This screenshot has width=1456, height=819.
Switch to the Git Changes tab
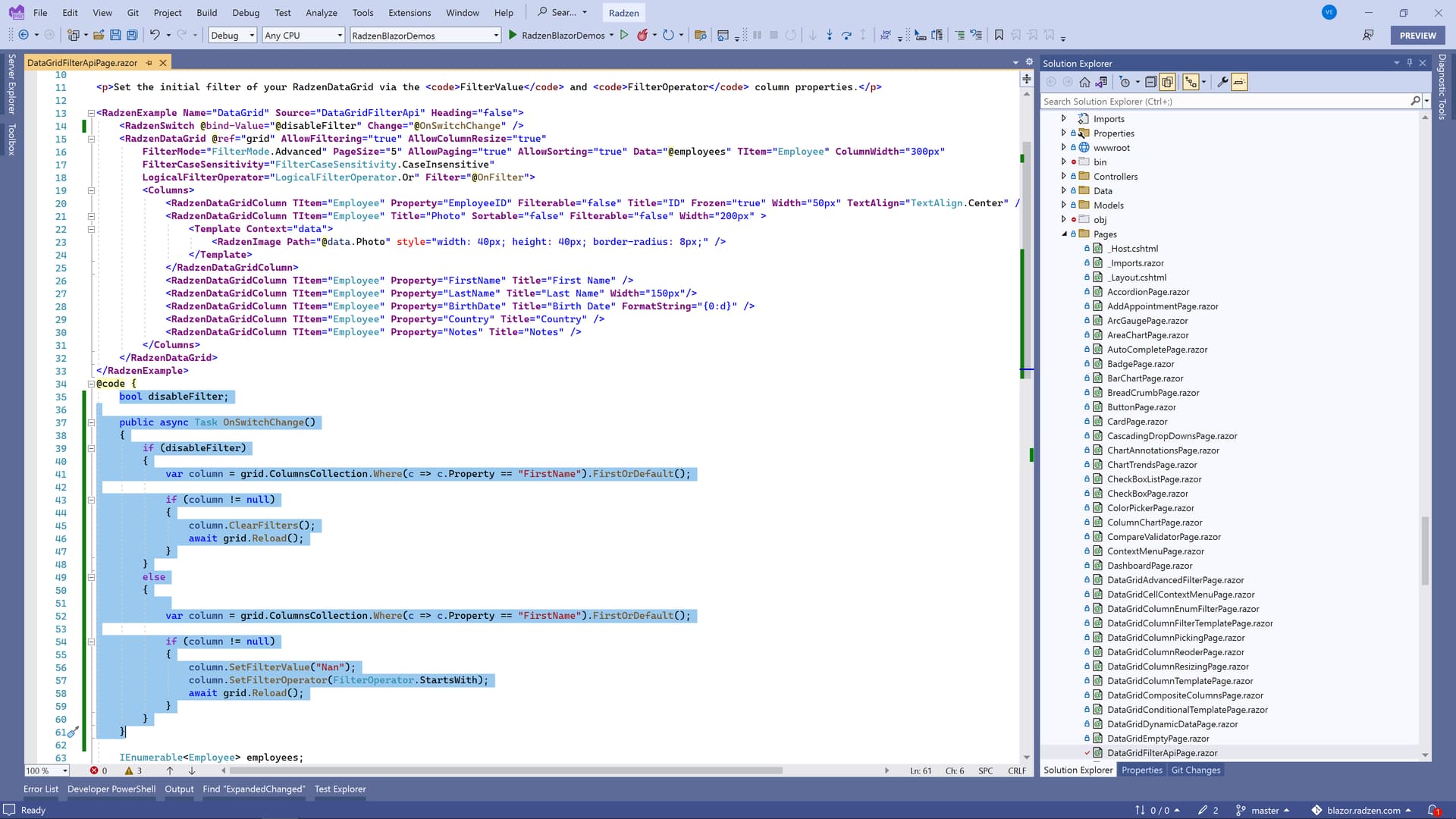pos(1196,770)
